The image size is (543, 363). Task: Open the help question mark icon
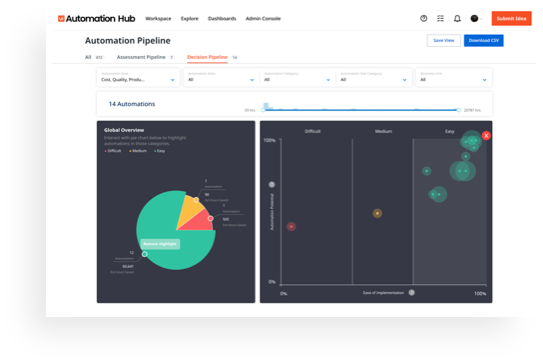[424, 18]
